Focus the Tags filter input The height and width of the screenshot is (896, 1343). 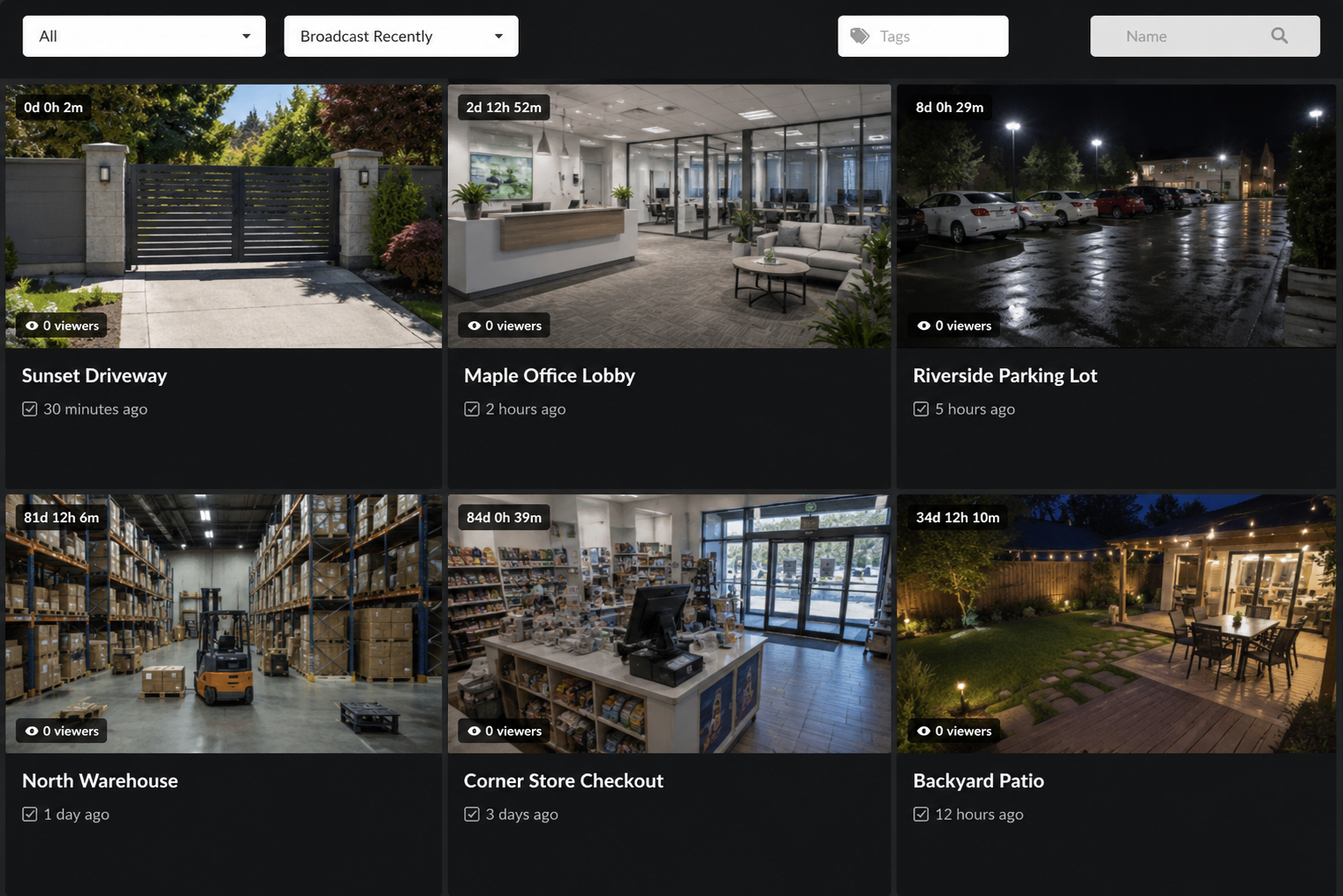point(923,36)
